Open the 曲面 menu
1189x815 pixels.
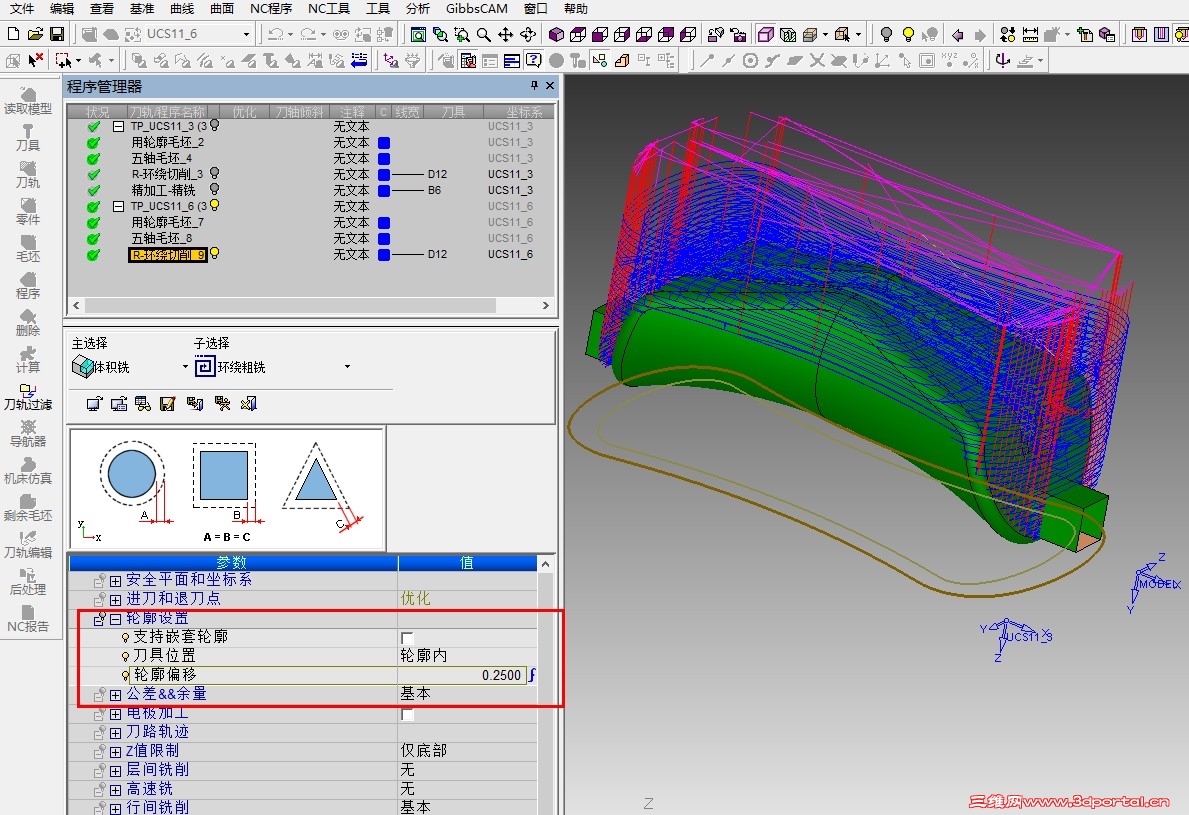(222, 9)
